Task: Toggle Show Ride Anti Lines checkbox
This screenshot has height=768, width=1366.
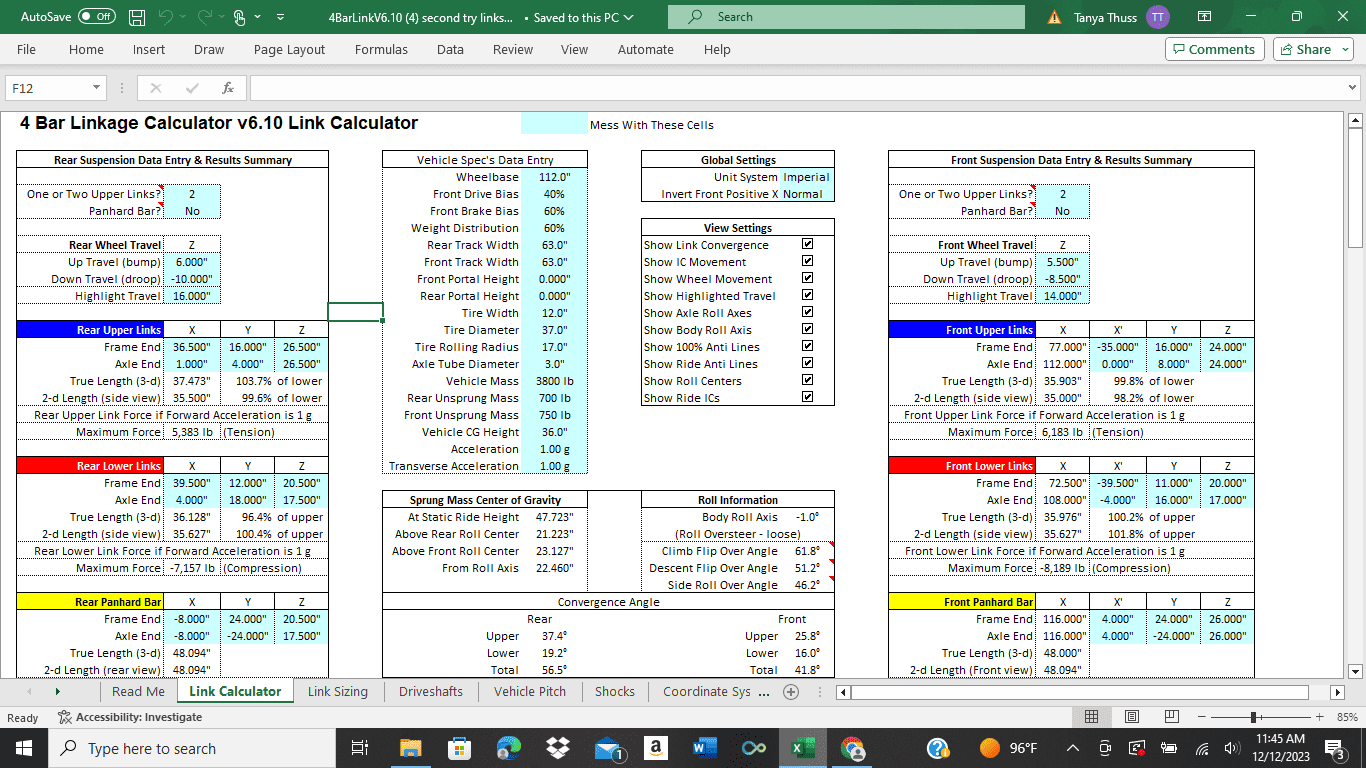Action: coord(808,363)
